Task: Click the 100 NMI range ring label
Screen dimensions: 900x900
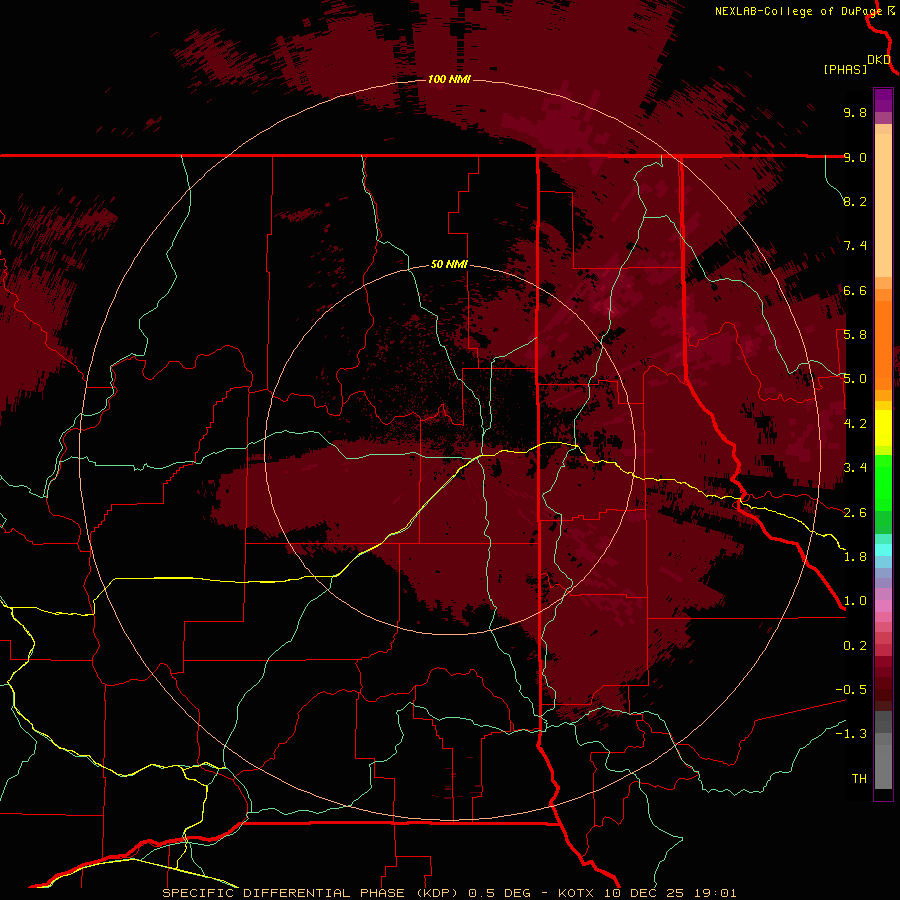Action: 449,79
